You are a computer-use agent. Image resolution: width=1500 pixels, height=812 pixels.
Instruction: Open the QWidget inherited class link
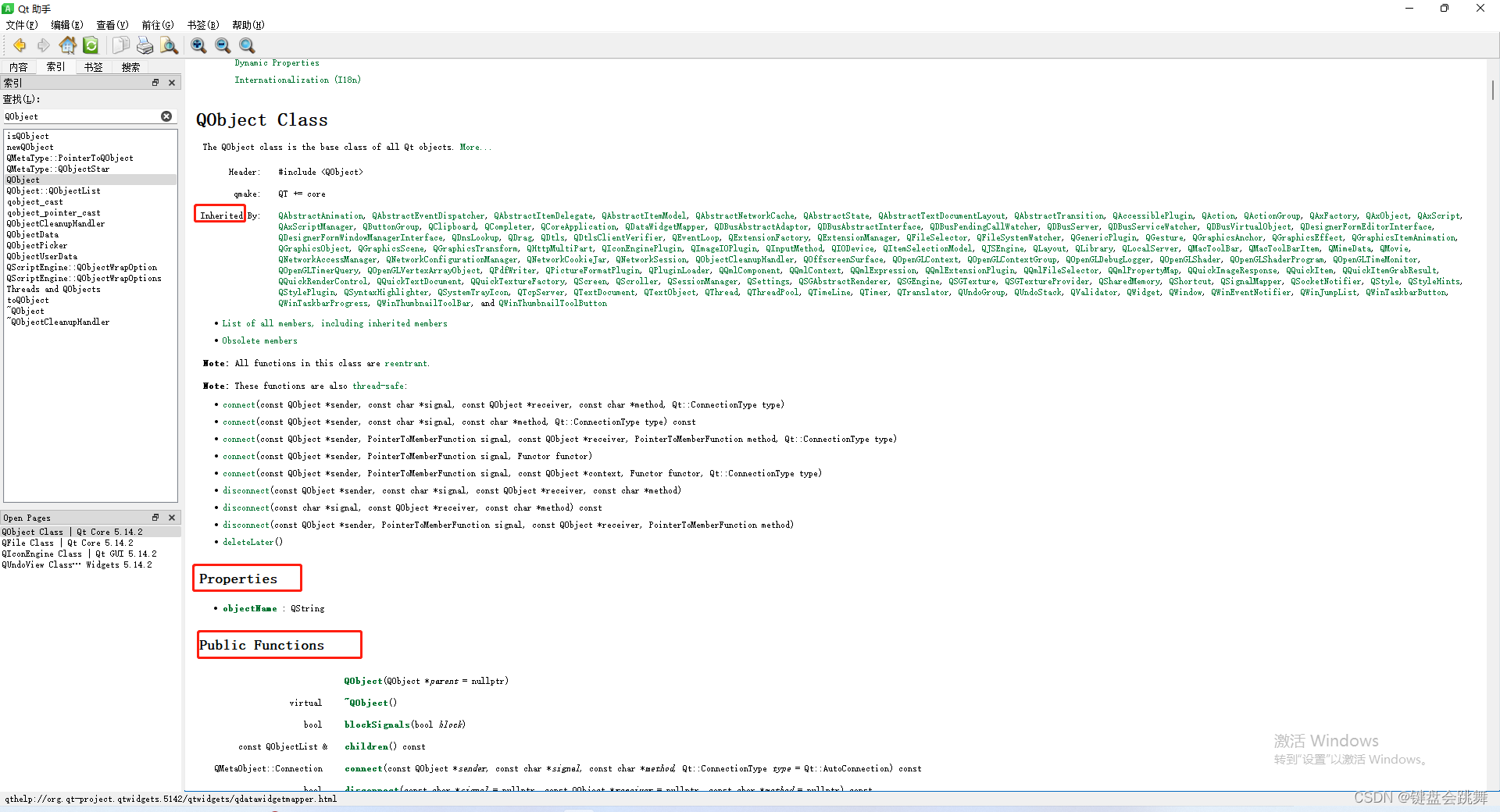coord(1143,292)
